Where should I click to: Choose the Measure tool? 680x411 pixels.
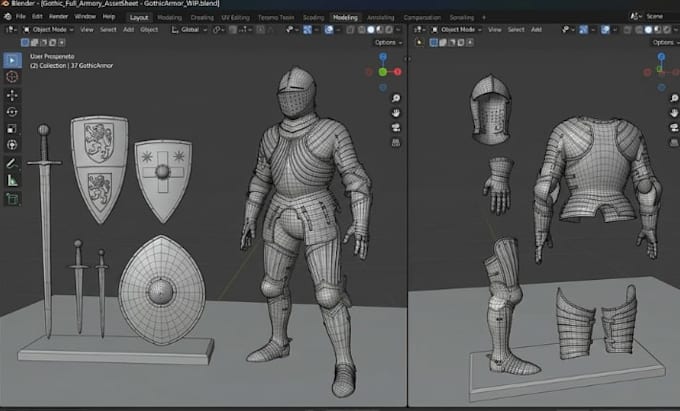click(x=12, y=180)
